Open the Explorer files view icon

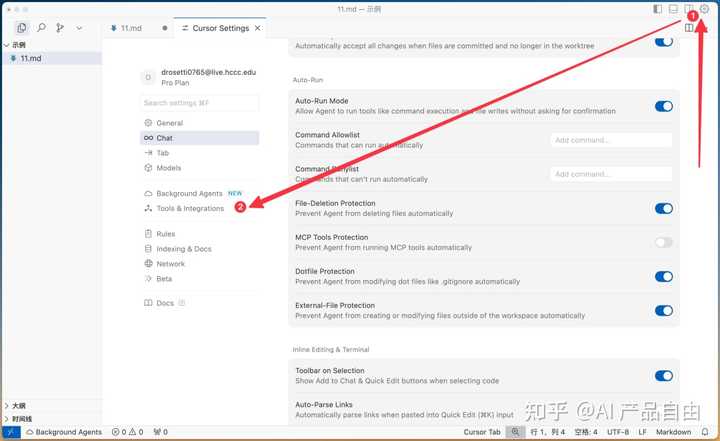[x=22, y=28]
